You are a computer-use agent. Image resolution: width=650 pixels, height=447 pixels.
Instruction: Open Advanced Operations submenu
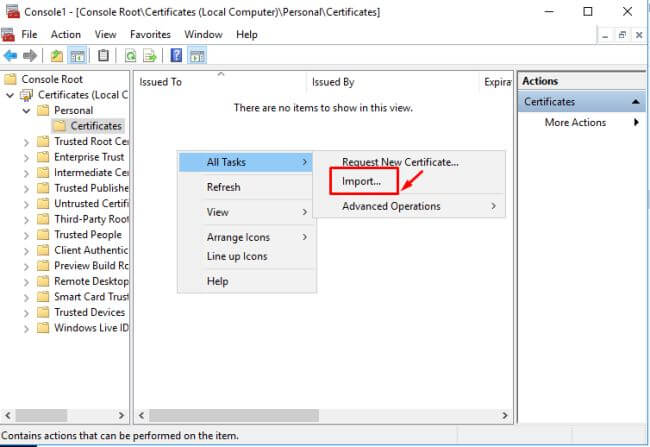click(409, 206)
